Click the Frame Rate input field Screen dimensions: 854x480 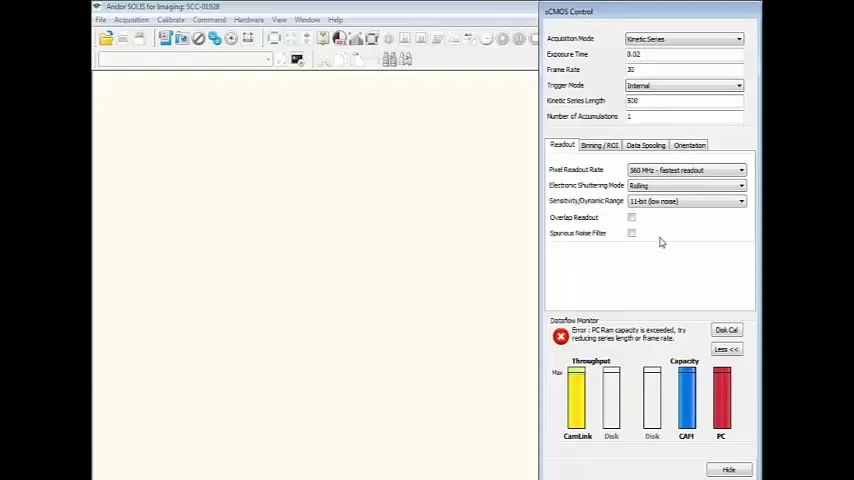685,70
